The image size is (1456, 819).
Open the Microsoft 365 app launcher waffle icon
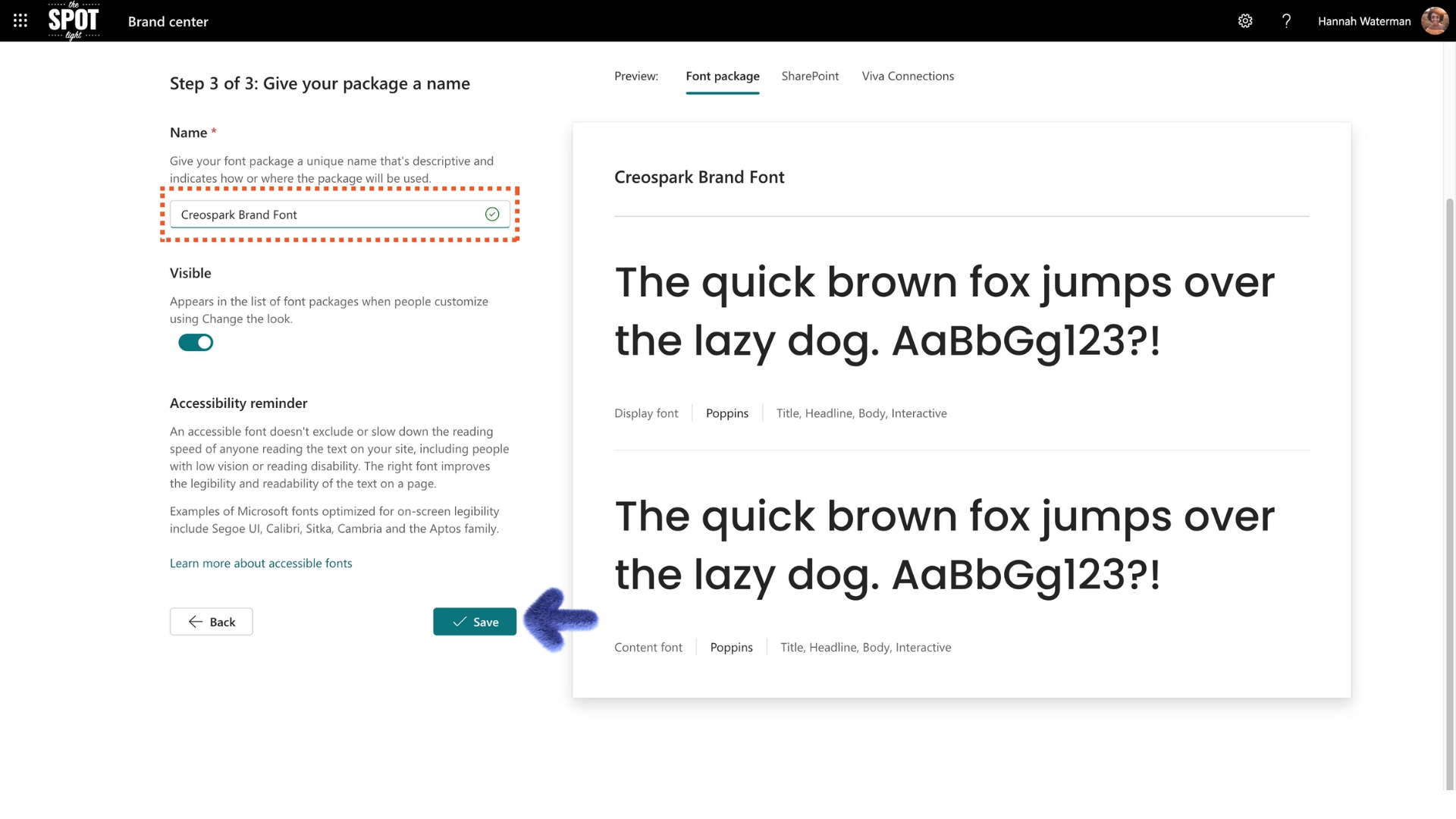[x=19, y=20]
